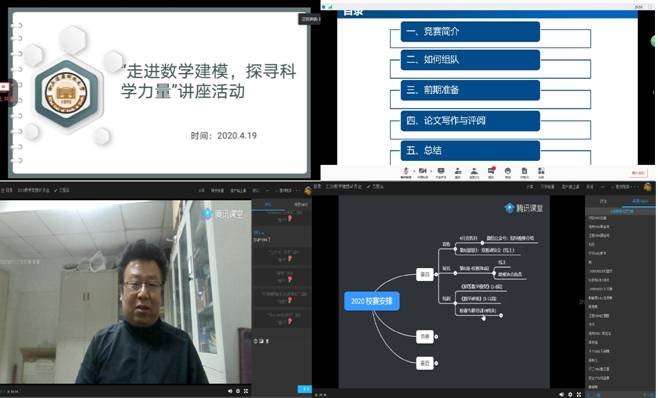
Task: Mute the speaker icon under mind map video
Action: pyautogui.click(x=561, y=394)
